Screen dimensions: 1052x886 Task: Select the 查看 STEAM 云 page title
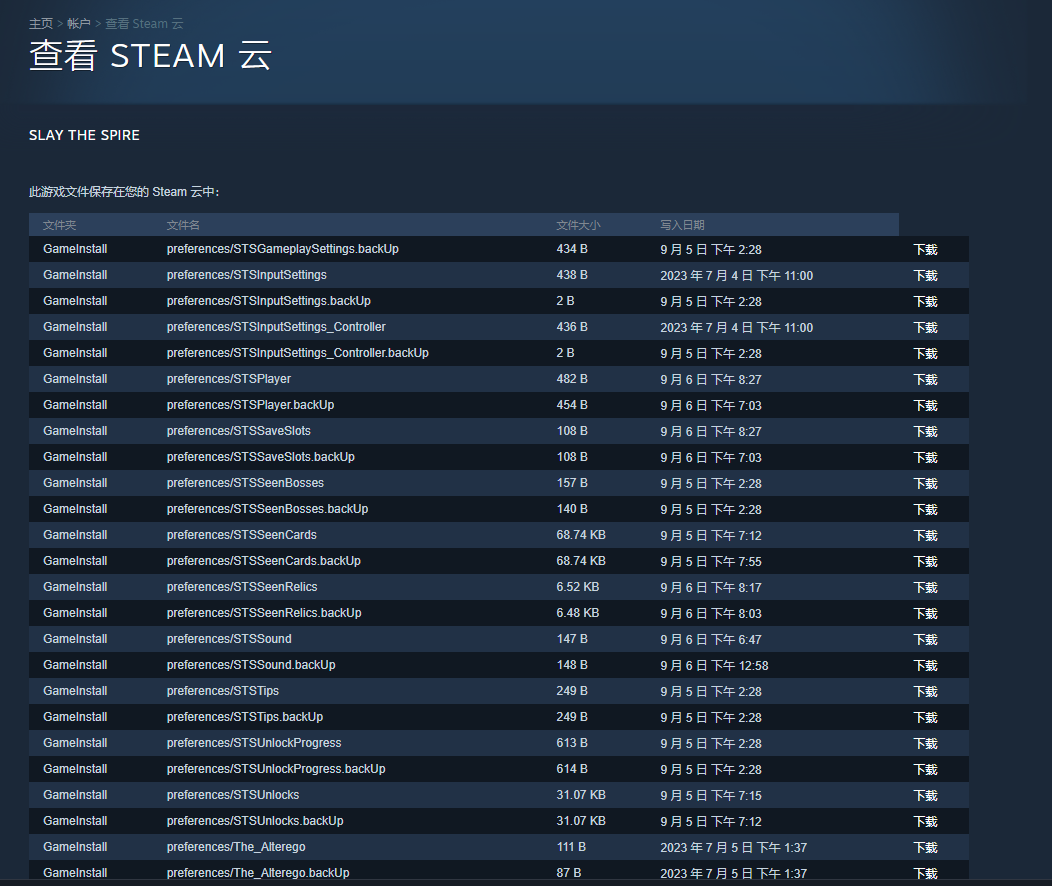point(150,56)
